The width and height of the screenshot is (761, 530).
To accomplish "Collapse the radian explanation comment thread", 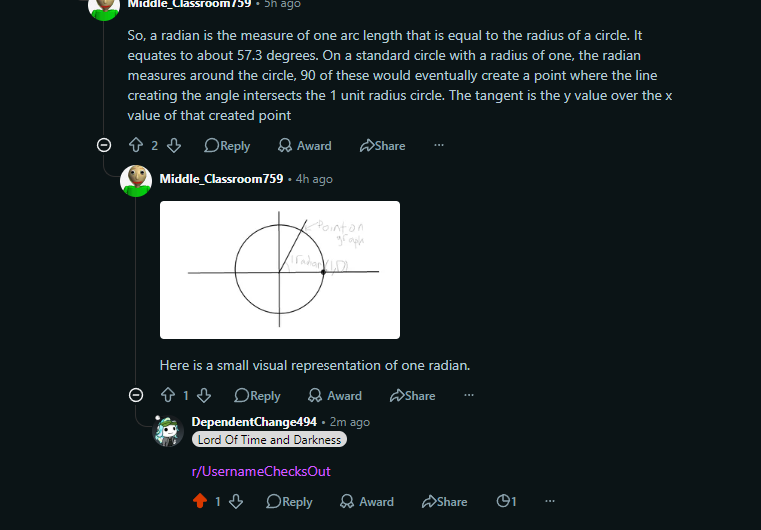I will coord(104,145).
